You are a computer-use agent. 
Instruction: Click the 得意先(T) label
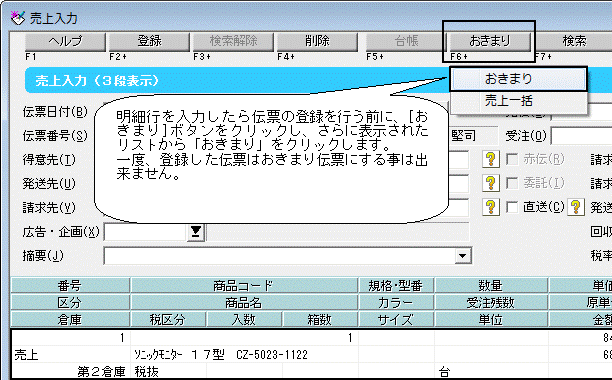(49, 160)
